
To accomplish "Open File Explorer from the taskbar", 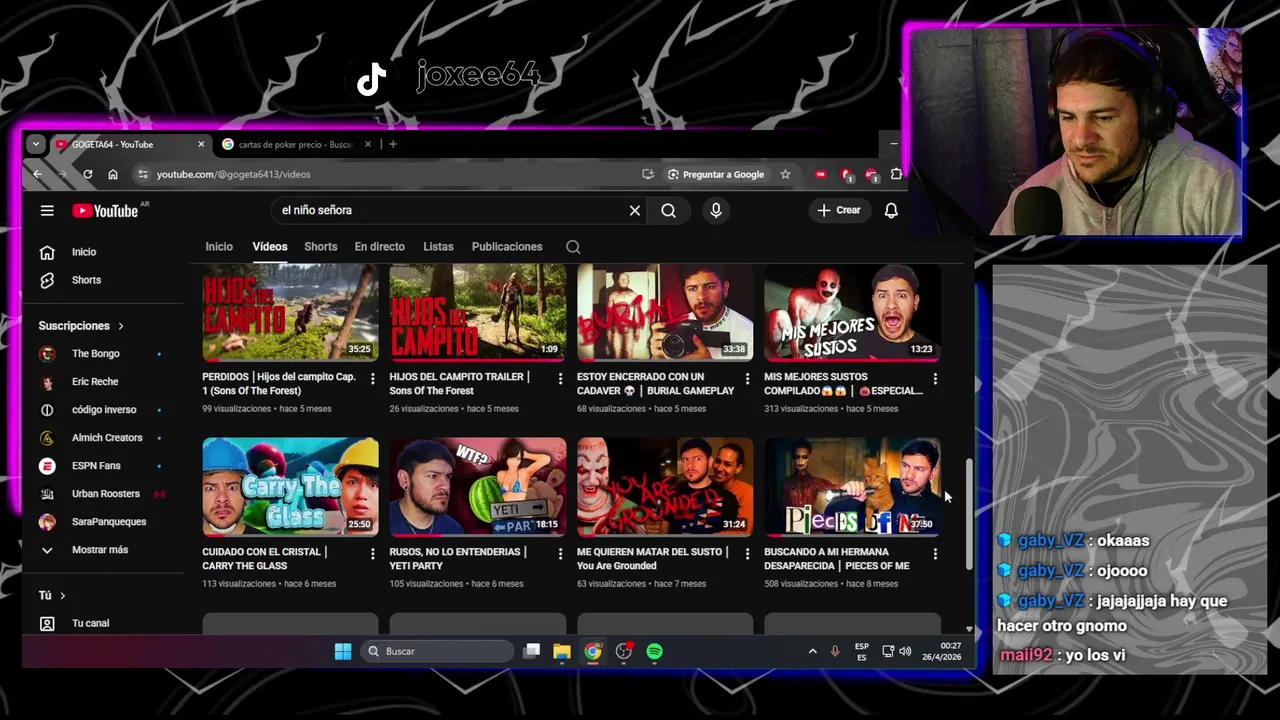I will pyautogui.click(x=562, y=651).
